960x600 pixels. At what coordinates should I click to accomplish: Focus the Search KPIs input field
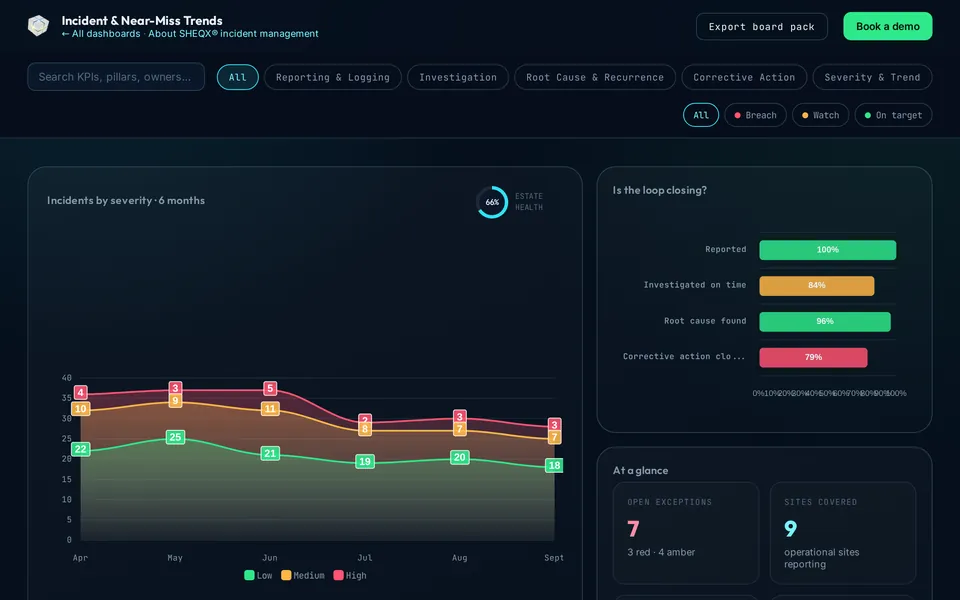[x=116, y=77]
